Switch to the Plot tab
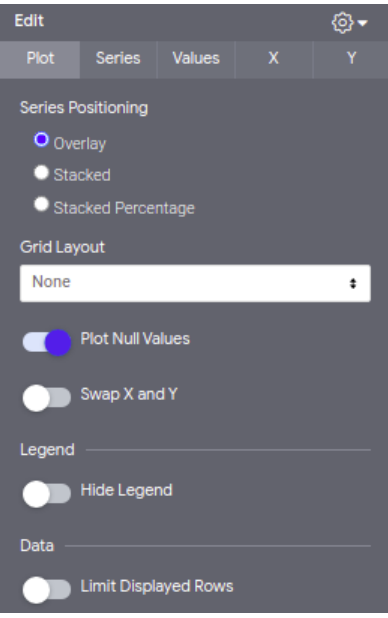This screenshot has height=618, width=388. (x=40, y=58)
